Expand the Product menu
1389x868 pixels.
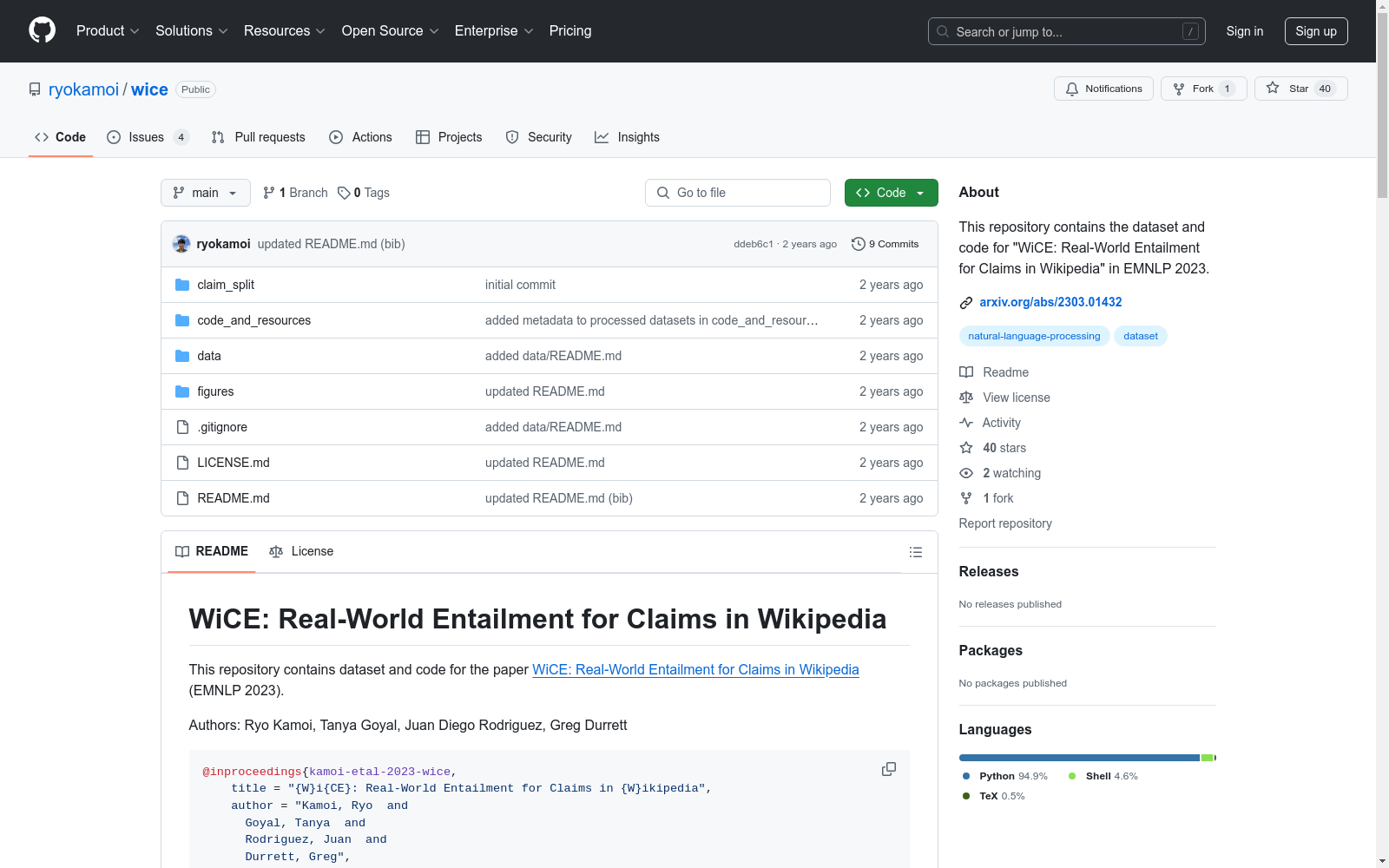tap(108, 30)
